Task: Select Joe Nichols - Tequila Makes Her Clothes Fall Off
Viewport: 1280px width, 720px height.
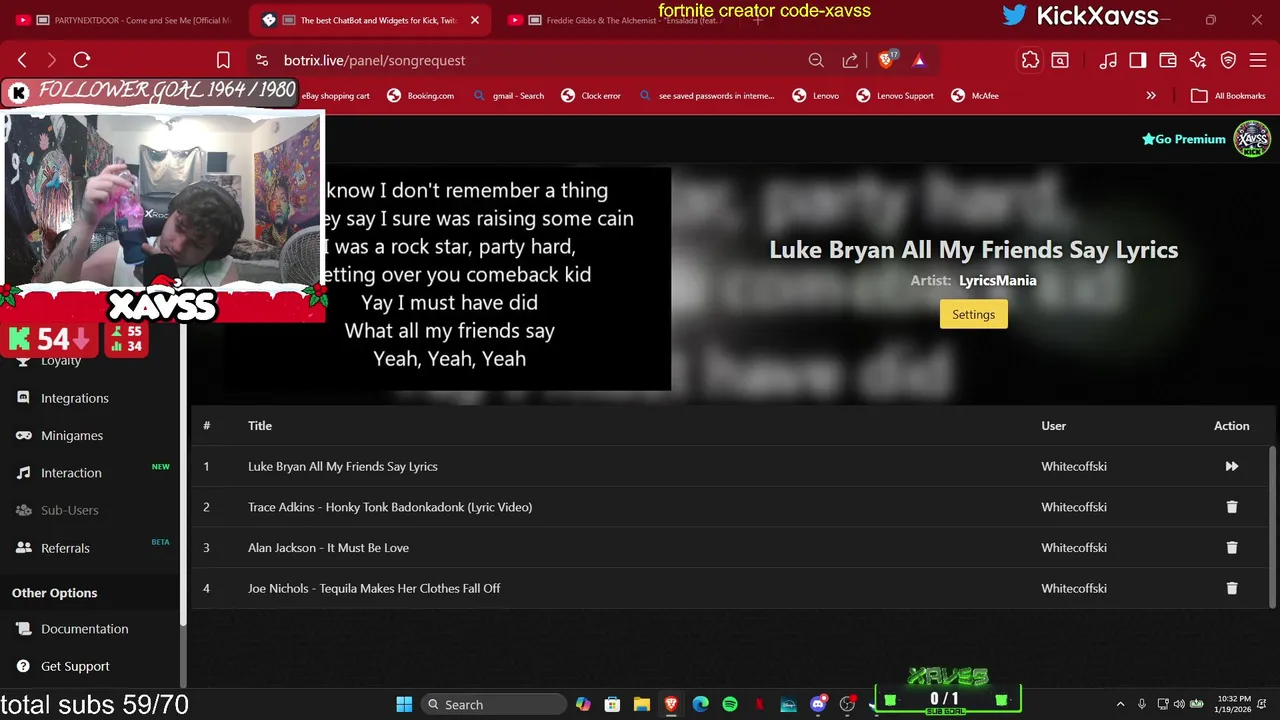Action: [x=374, y=588]
